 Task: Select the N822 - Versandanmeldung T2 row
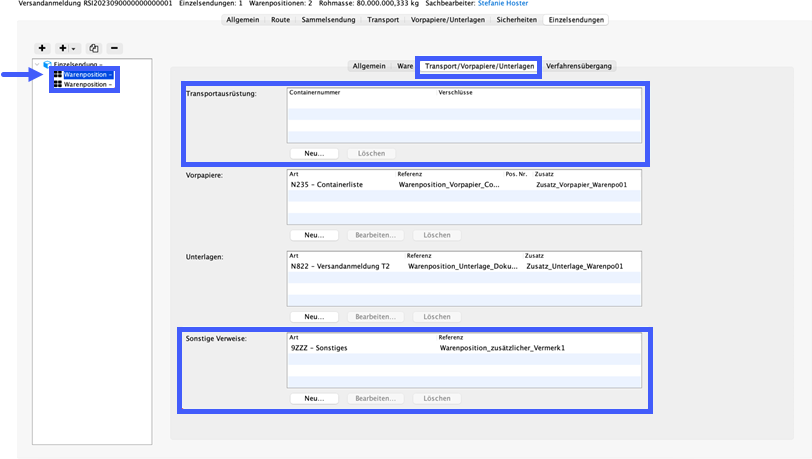pos(340,267)
